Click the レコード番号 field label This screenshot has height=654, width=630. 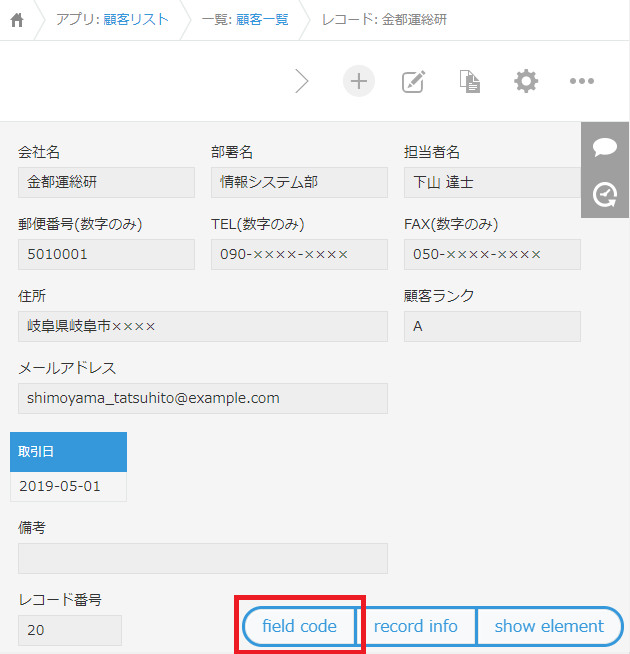(x=60, y=600)
